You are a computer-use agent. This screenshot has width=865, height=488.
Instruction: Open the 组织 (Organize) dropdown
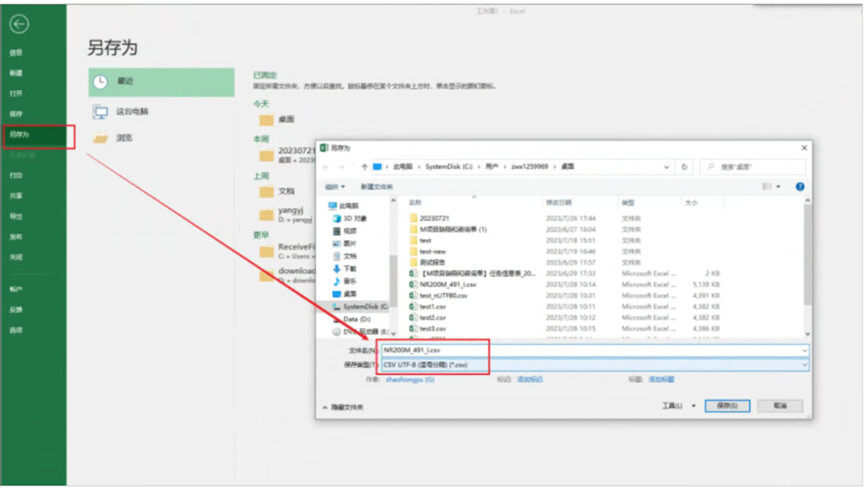(x=335, y=187)
